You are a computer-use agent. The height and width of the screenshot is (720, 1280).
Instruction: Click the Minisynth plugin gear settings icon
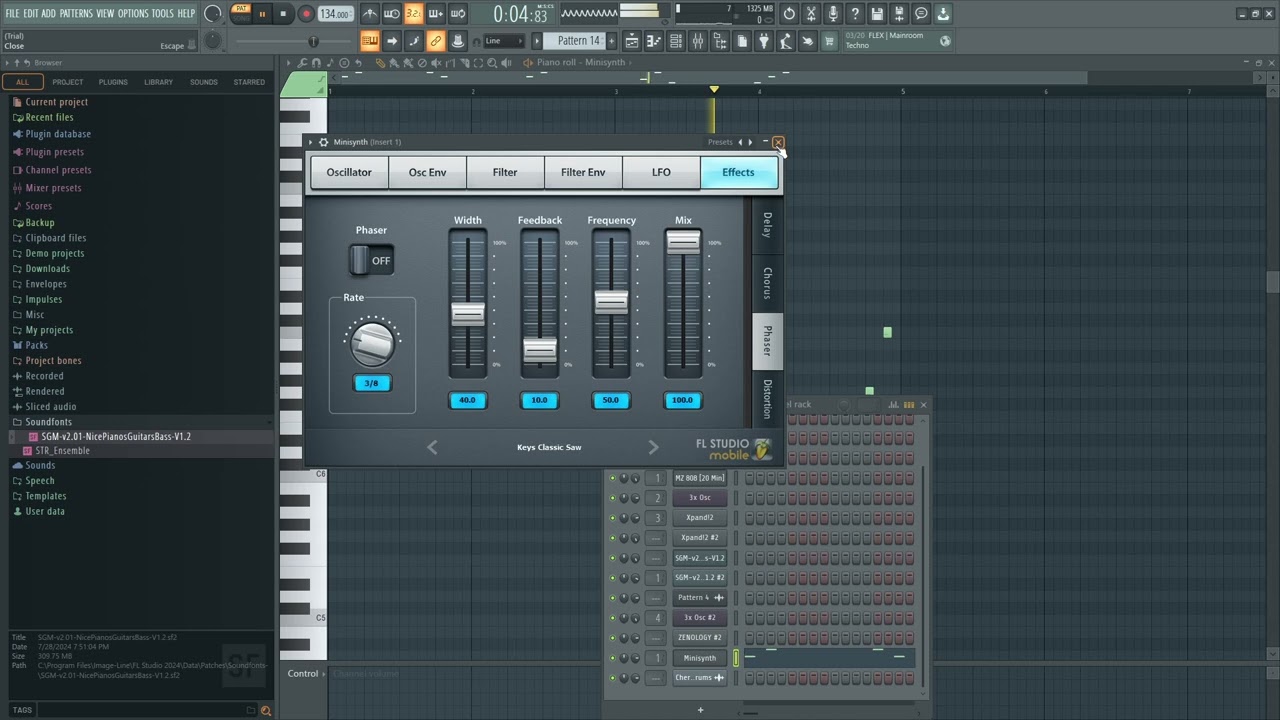(x=323, y=142)
